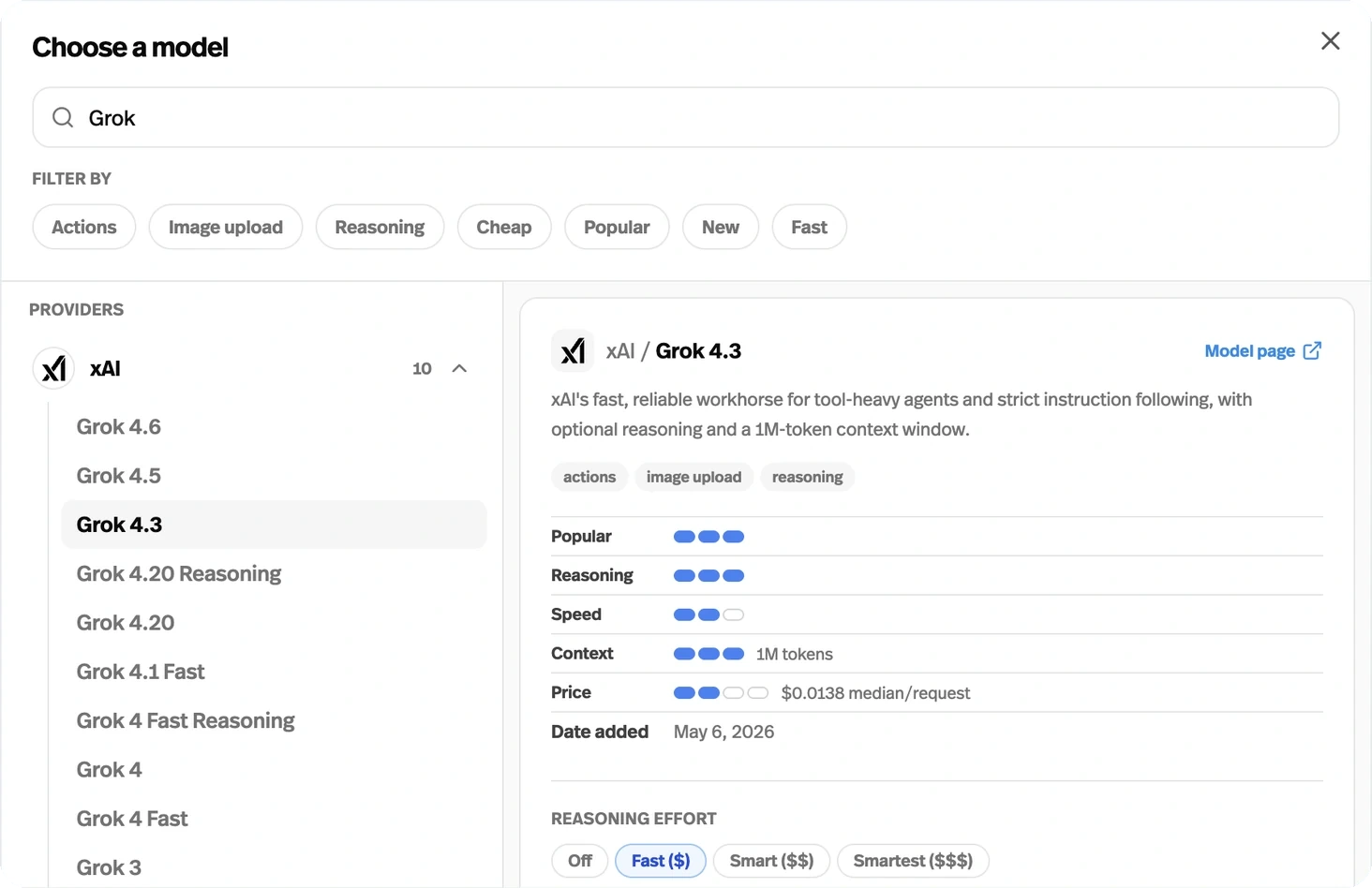Toggle the Image upload filter
This screenshot has width=1372, height=888.
tap(226, 227)
